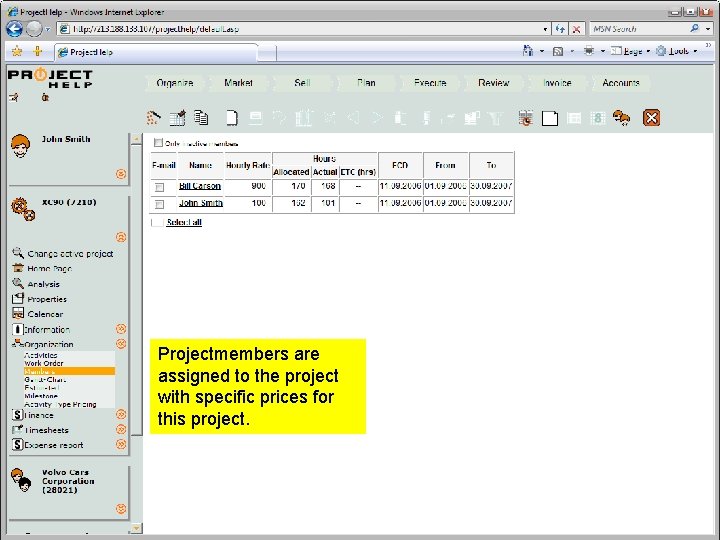Click the small wrench icon under logo

tap(14, 97)
